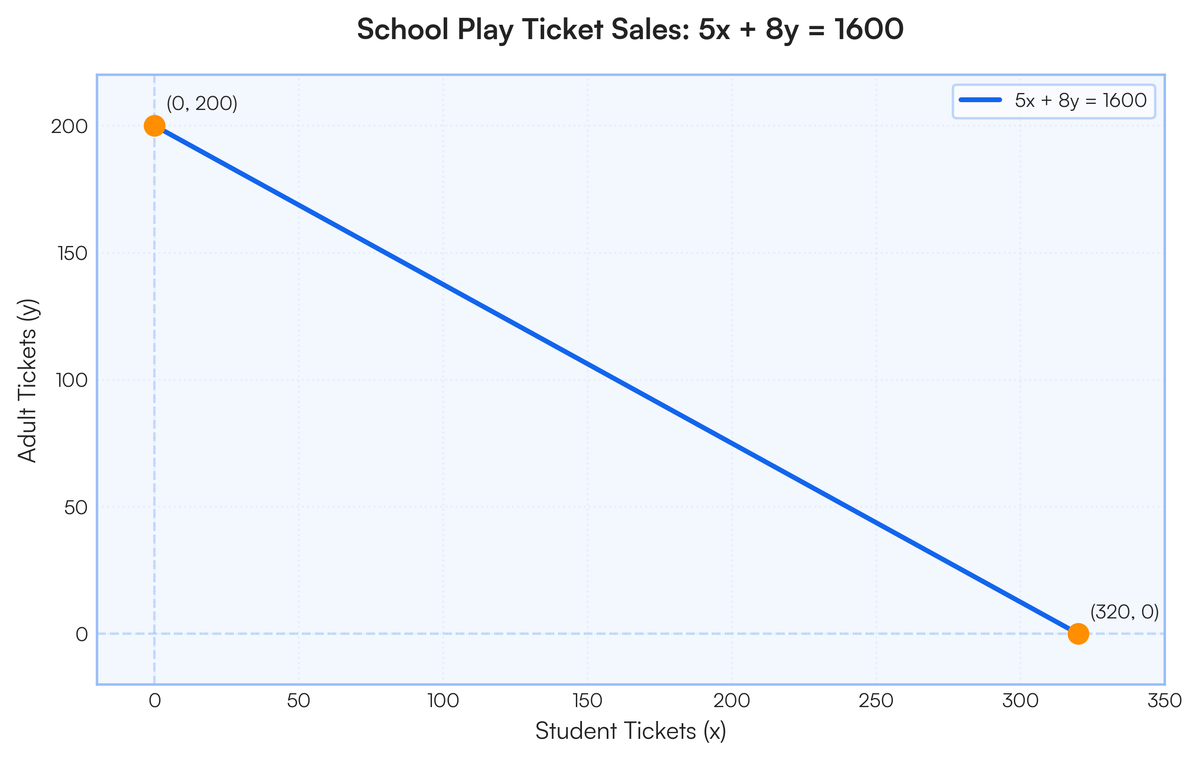
Task: Click the x-axis tick label 150
Action: point(587,700)
